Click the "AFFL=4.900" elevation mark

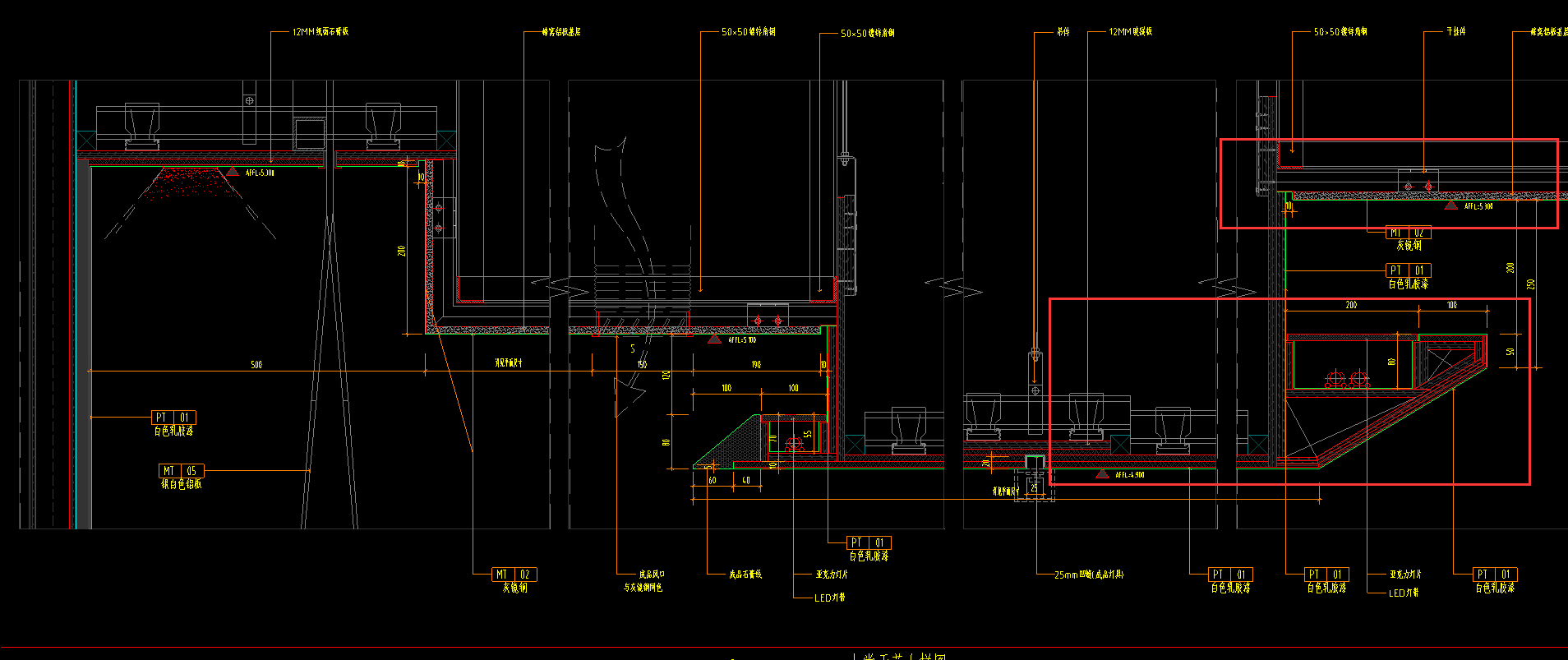pos(1130,475)
